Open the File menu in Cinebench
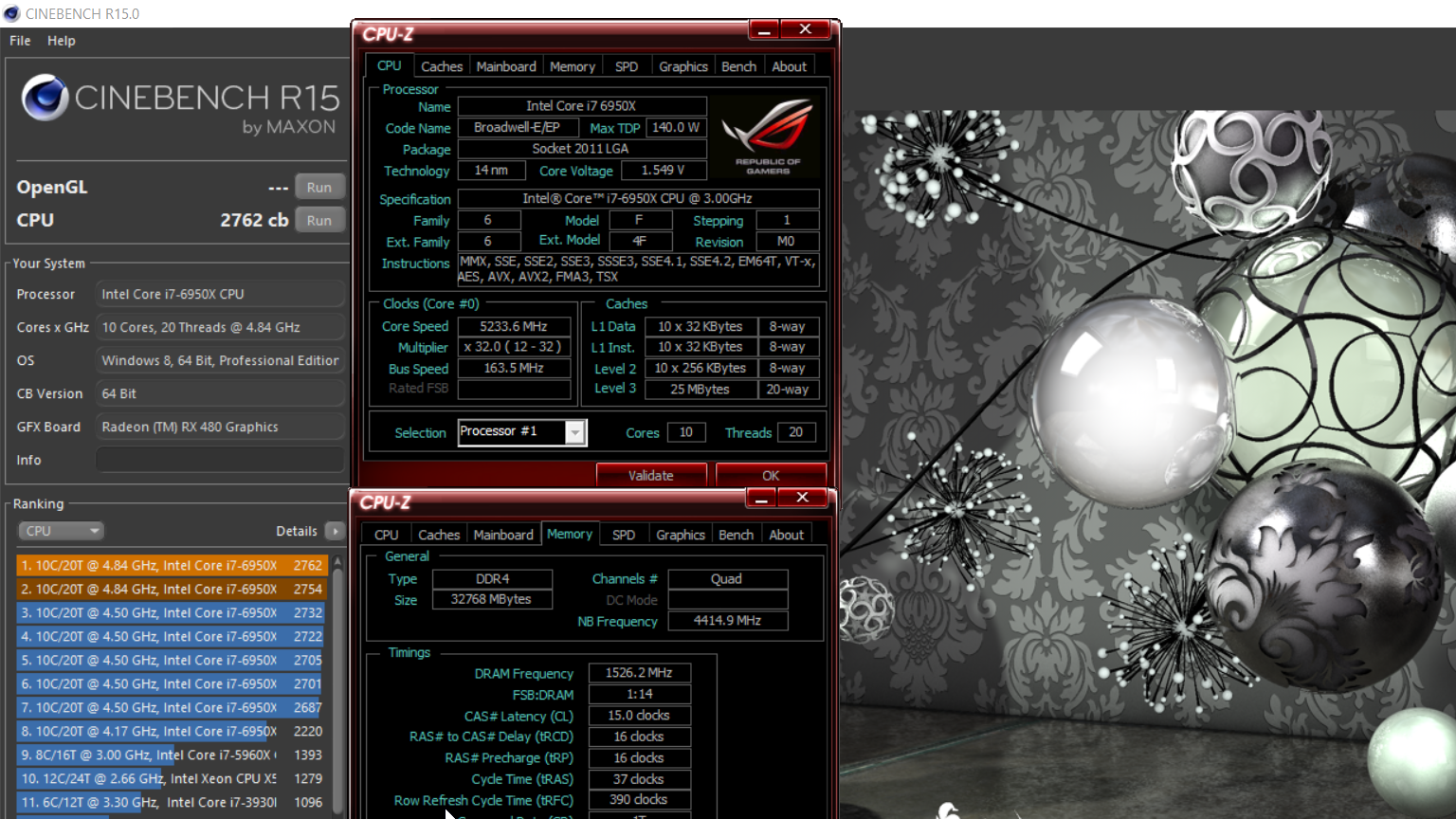 tap(20, 41)
